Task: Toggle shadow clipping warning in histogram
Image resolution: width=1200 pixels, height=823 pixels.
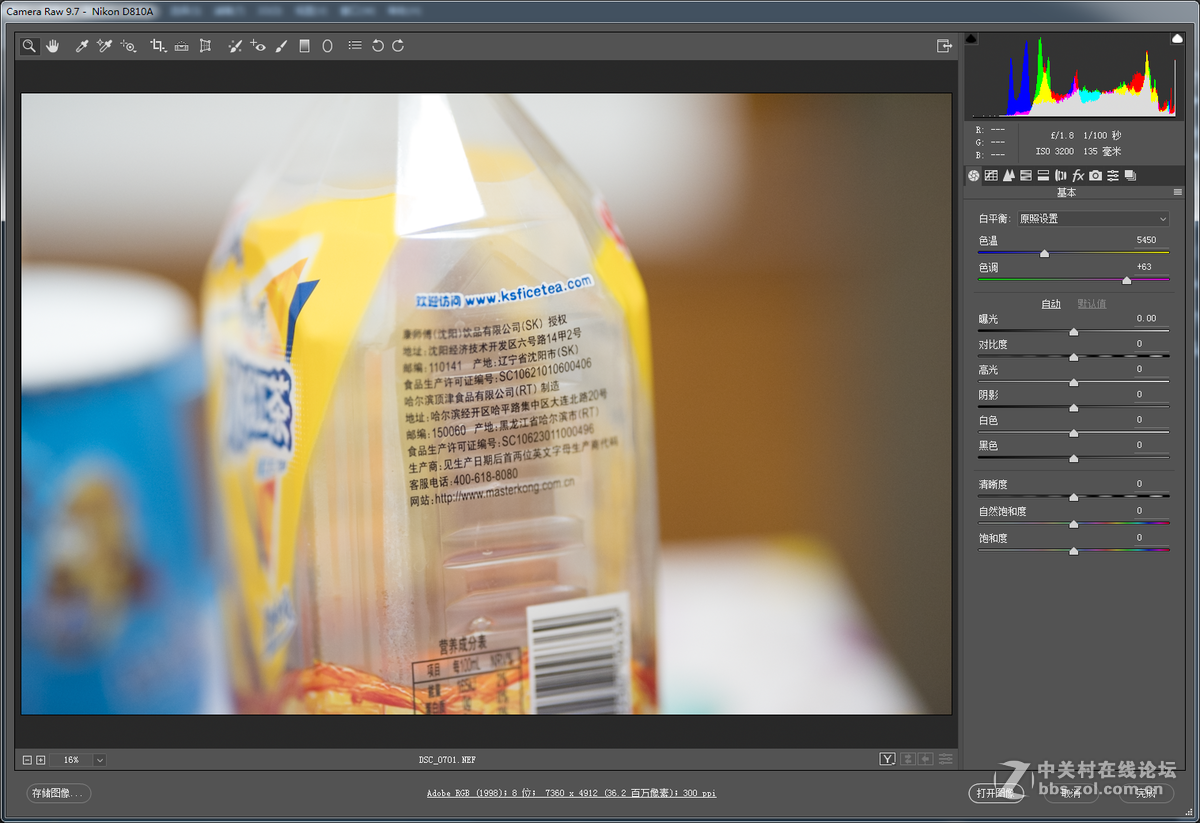Action: 972,38
